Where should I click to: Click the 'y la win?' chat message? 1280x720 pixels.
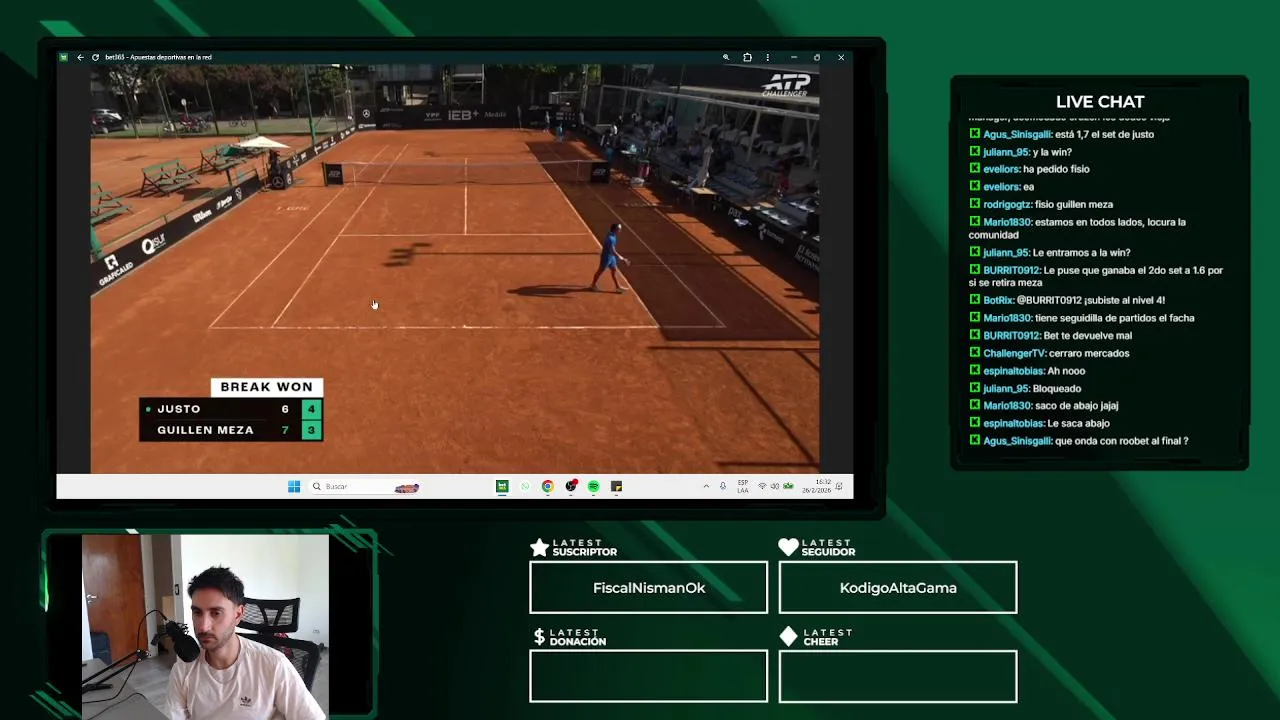pyautogui.click(x=1052, y=152)
